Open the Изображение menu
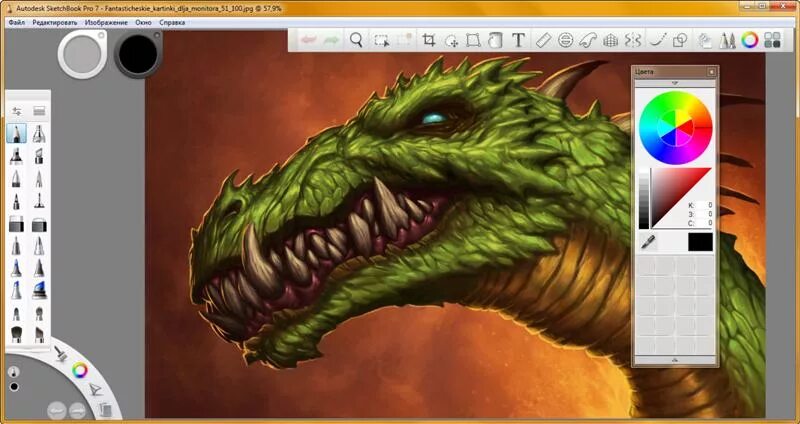Image resolution: width=800 pixels, height=424 pixels. click(106, 22)
